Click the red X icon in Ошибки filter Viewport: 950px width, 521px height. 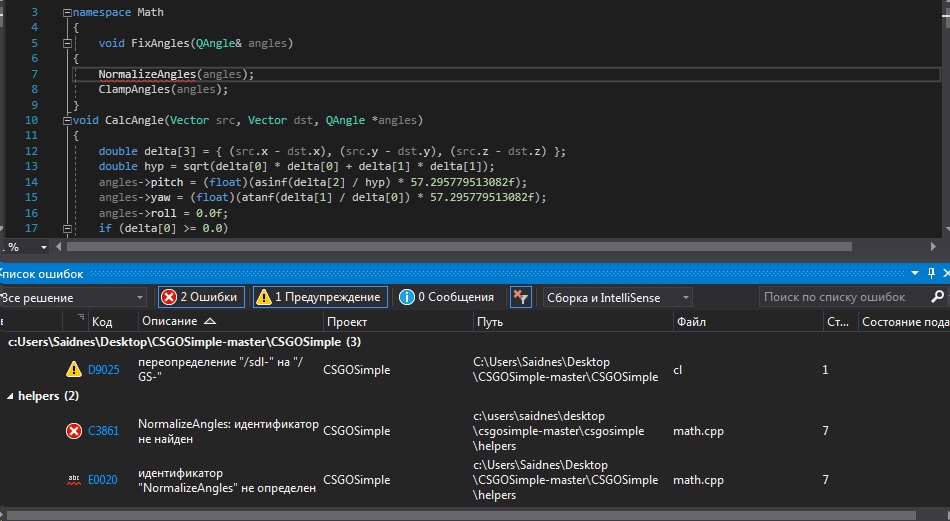coord(169,297)
